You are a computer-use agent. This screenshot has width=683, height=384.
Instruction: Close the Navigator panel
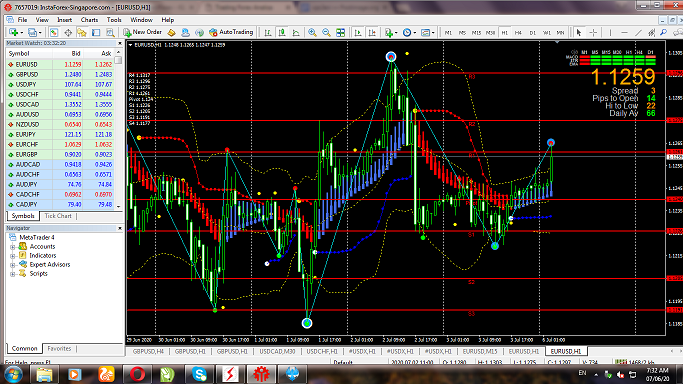[x=120, y=228]
